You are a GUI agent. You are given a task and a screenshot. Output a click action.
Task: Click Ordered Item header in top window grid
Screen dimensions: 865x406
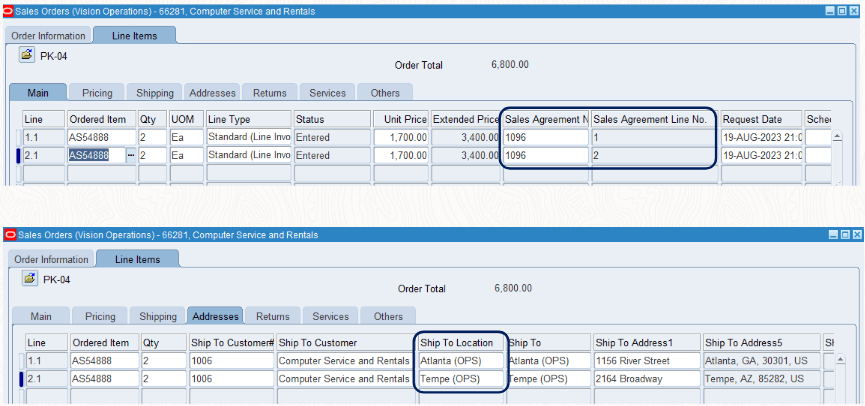[102, 119]
